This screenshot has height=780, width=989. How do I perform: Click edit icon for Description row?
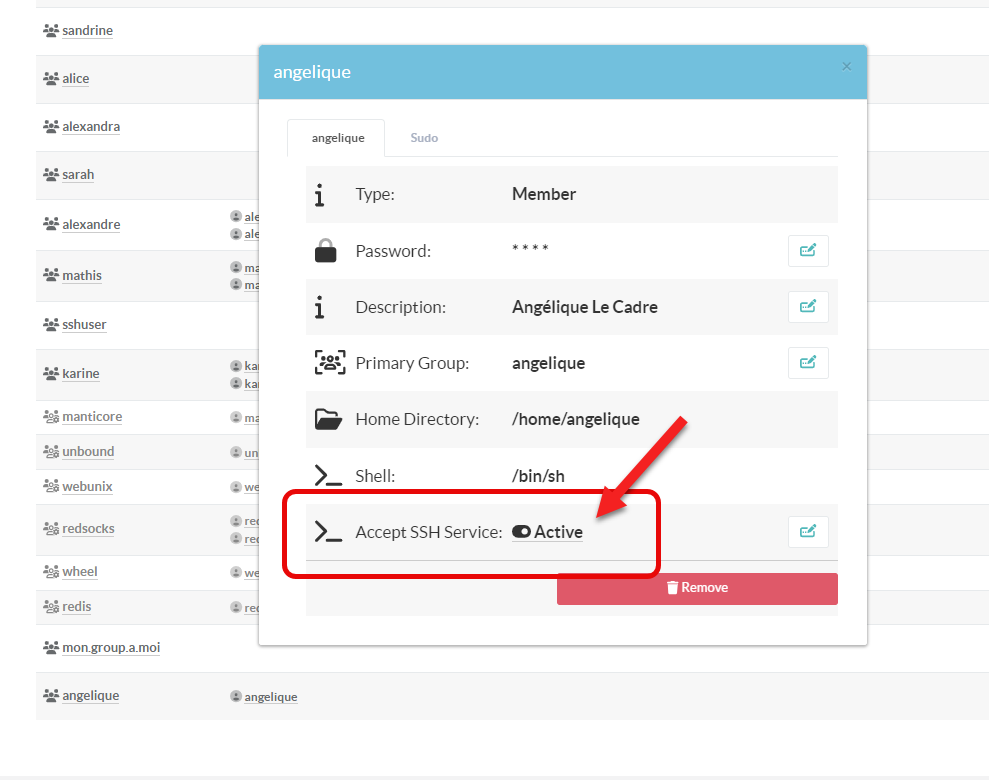pyautogui.click(x=808, y=307)
